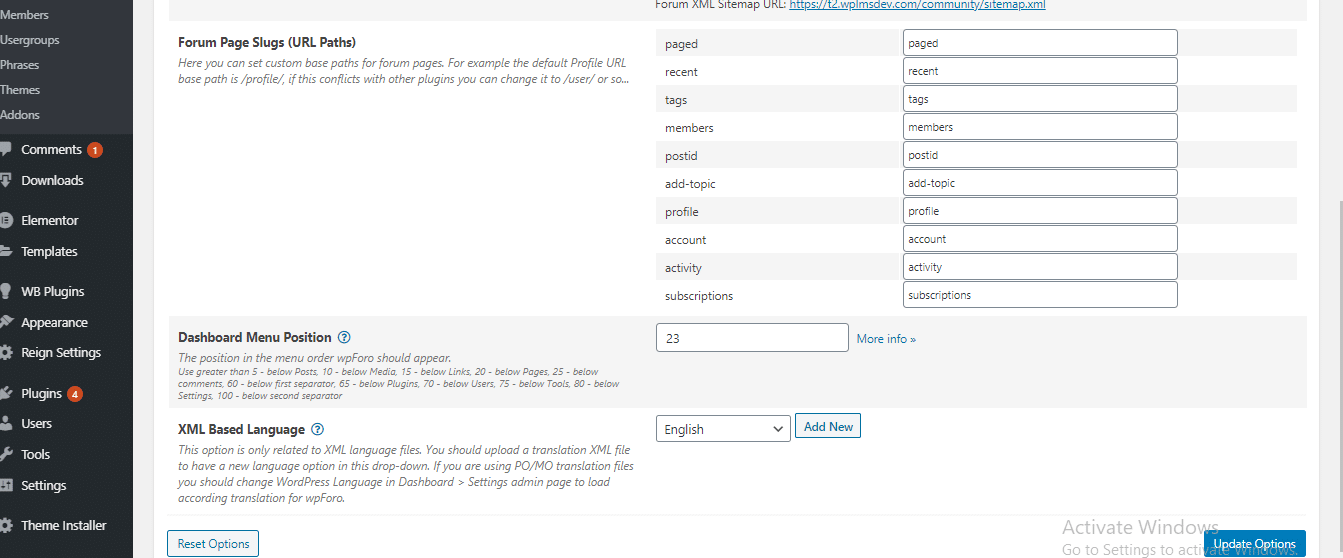Click the Dashboard Menu Position number field

click(x=752, y=338)
